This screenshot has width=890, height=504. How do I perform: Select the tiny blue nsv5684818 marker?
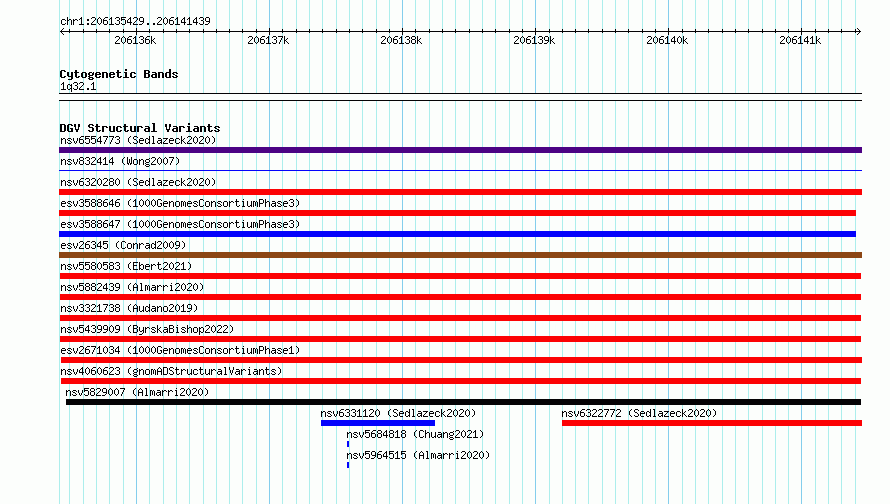click(x=348, y=444)
